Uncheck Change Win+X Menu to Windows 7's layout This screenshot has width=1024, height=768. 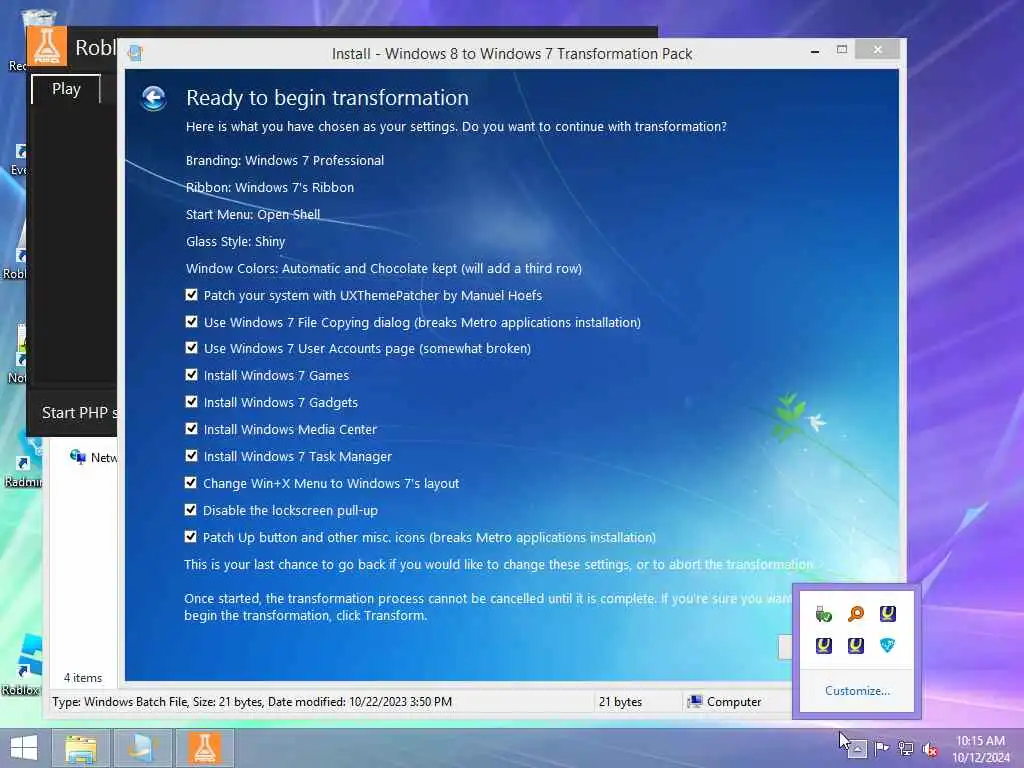pyautogui.click(x=191, y=483)
